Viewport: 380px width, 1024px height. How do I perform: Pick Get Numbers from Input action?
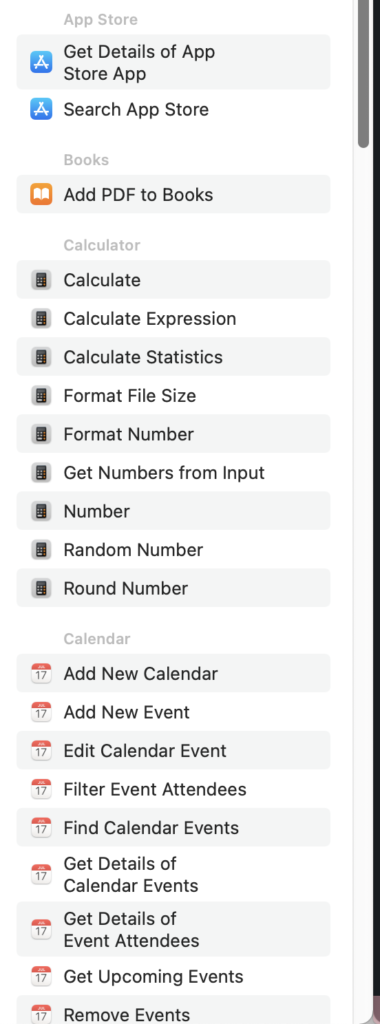click(x=173, y=473)
